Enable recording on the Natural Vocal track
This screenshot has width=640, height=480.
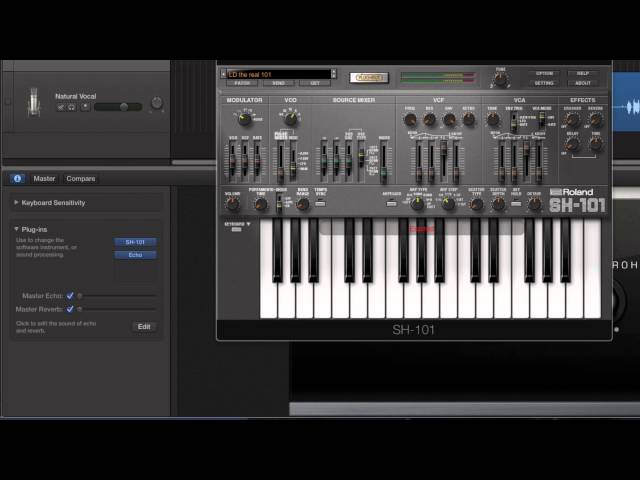(x=85, y=107)
